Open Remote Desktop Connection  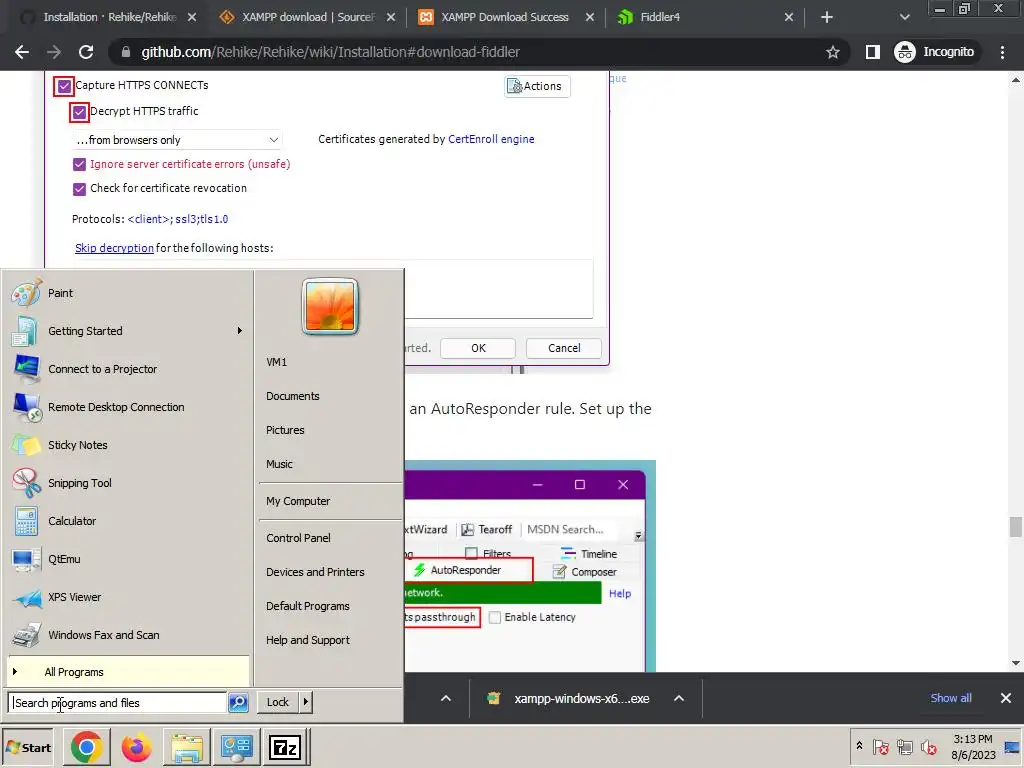[x=116, y=407]
